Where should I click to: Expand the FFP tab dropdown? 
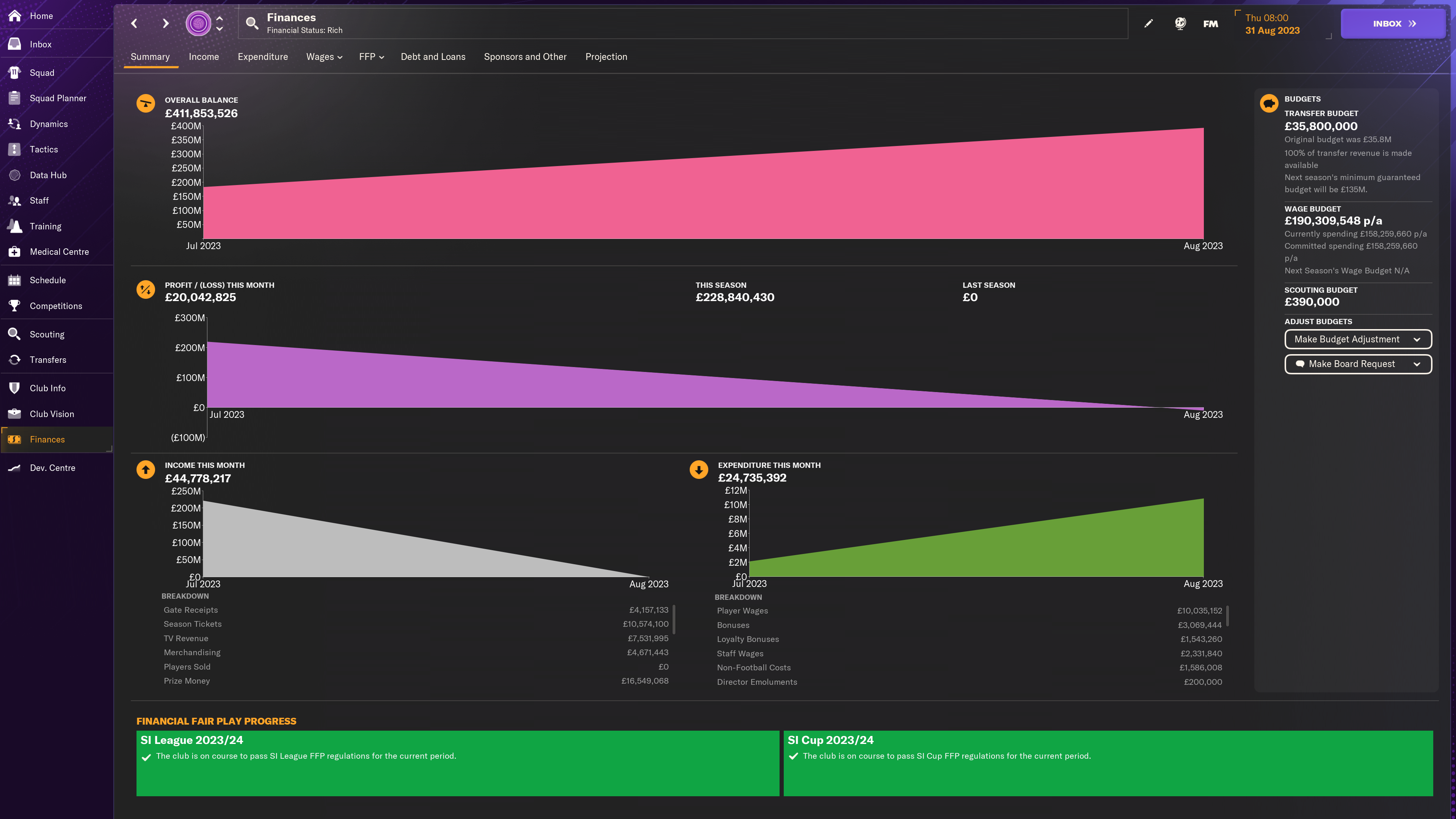click(x=371, y=56)
